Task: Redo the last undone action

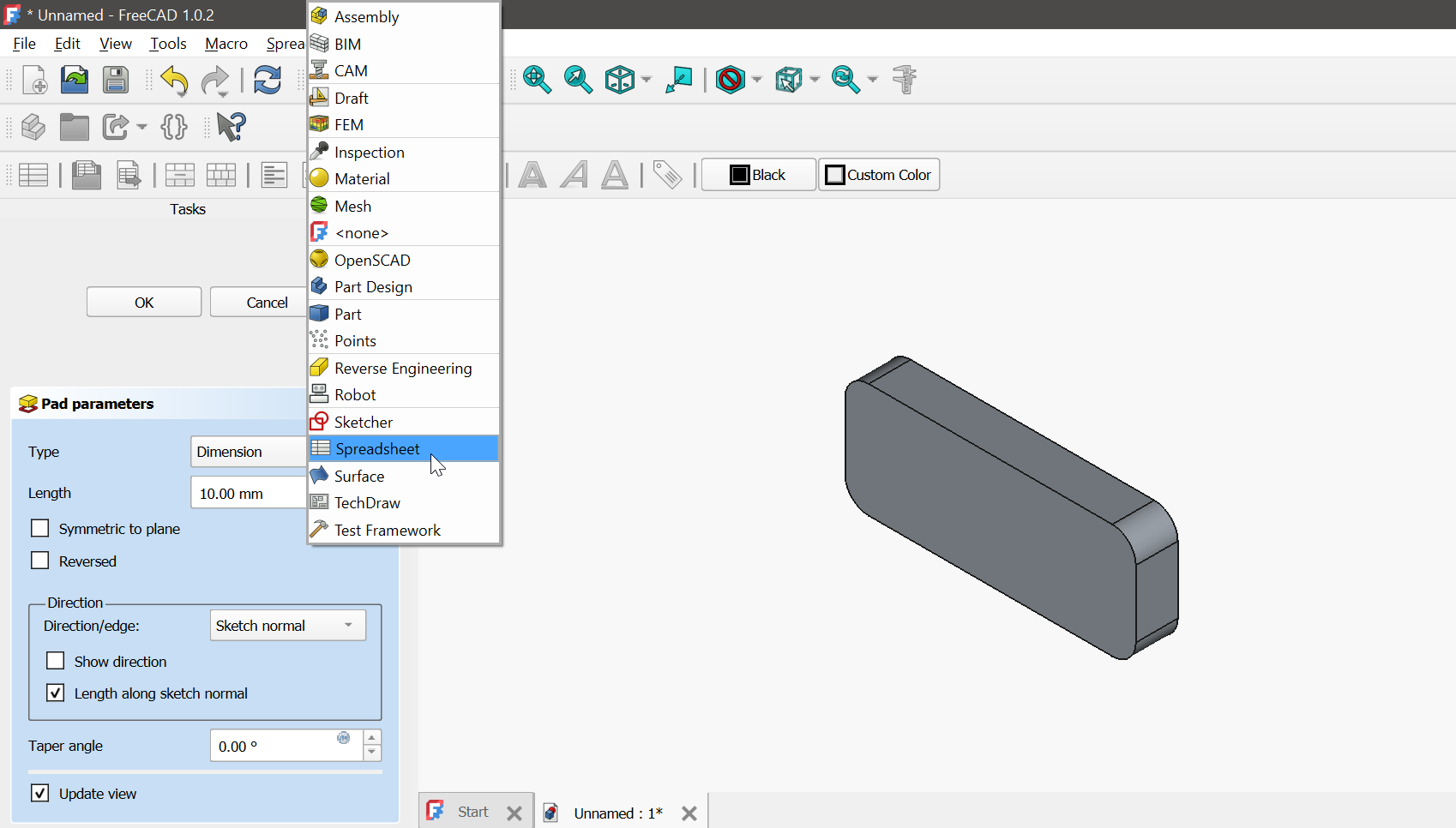Action: [x=215, y=80]
